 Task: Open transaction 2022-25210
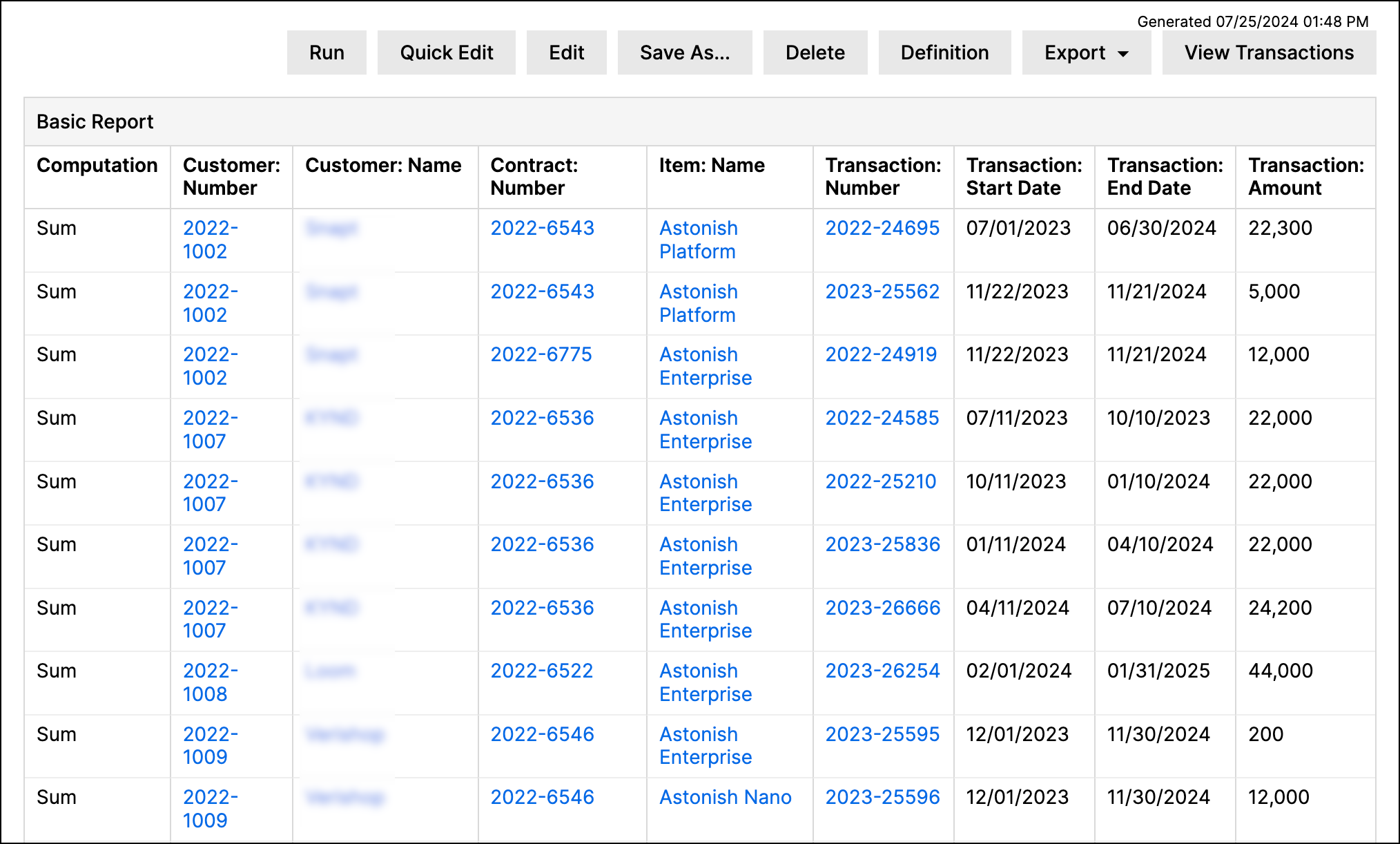(881, 481)
